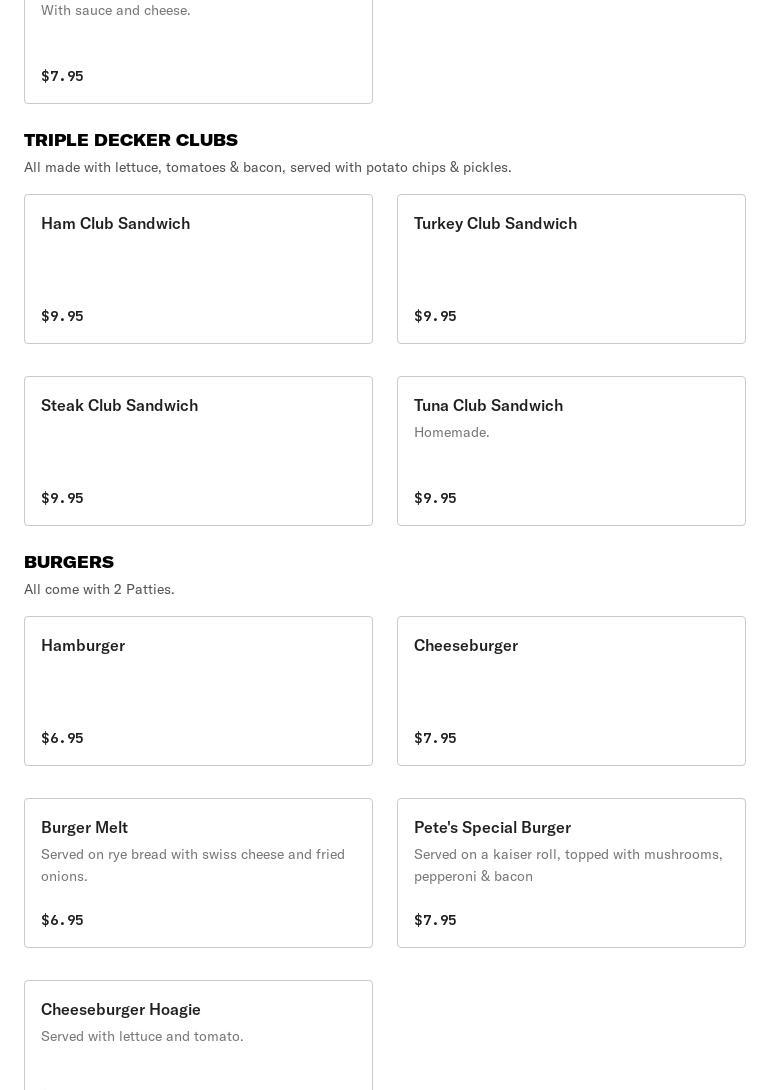Click the Triple Decker Clubs heading
This screenshot has height=1090, width=770.
[x=131, y=140]
